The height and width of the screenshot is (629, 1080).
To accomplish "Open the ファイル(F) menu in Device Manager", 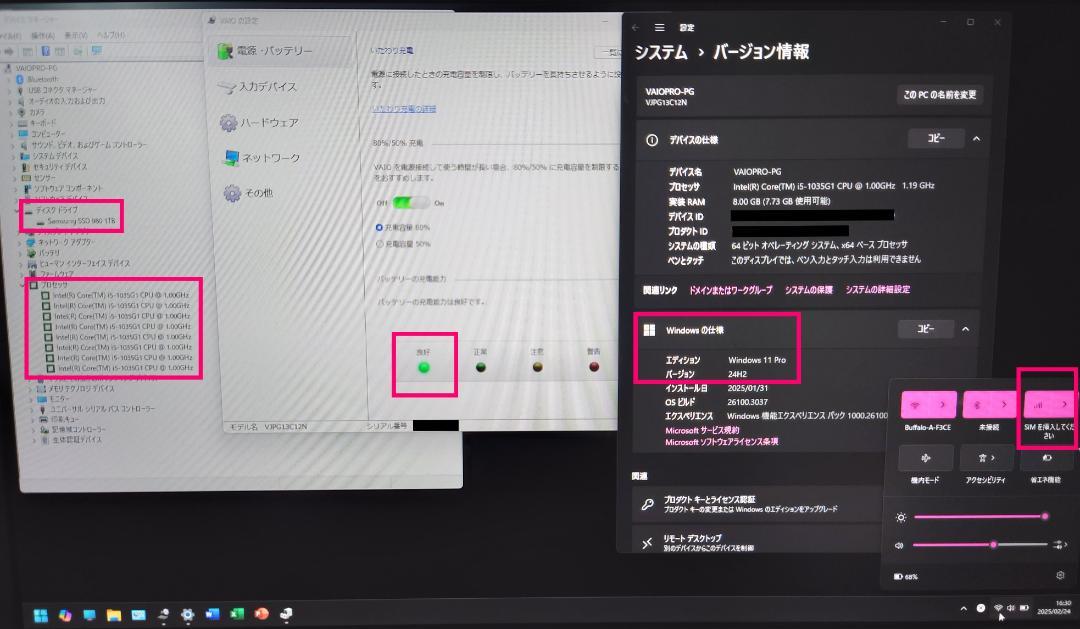I will point(10,35).
